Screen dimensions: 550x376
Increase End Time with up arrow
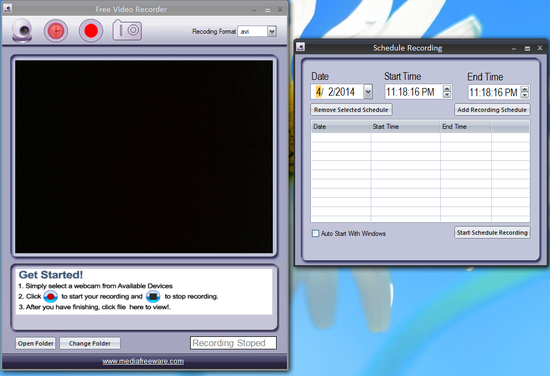524,89
